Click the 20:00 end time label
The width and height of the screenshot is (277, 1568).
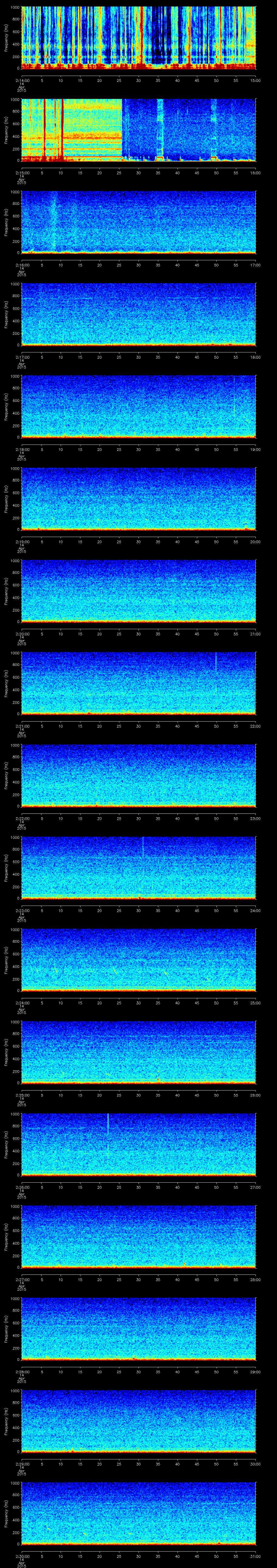click(255, 542)
